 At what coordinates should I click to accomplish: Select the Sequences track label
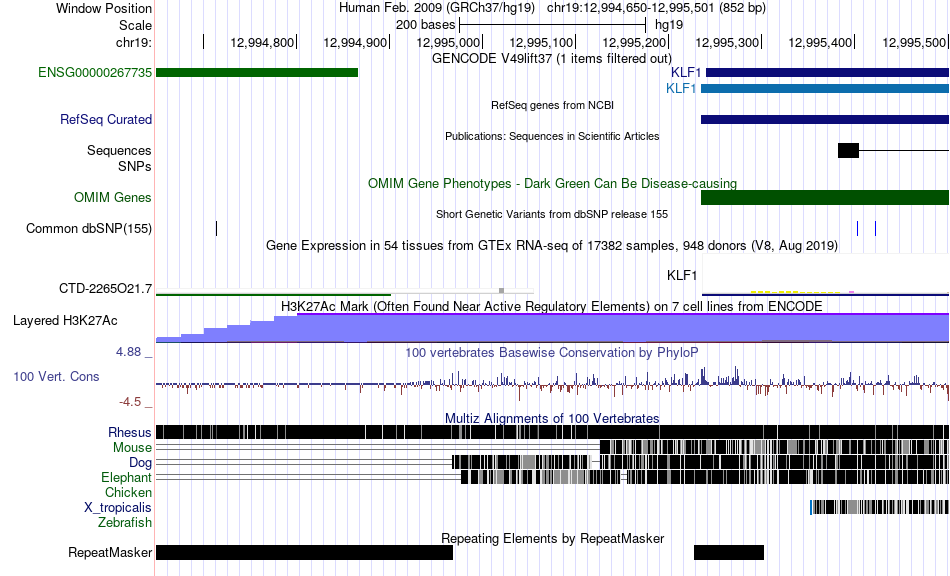click(119, 150)
